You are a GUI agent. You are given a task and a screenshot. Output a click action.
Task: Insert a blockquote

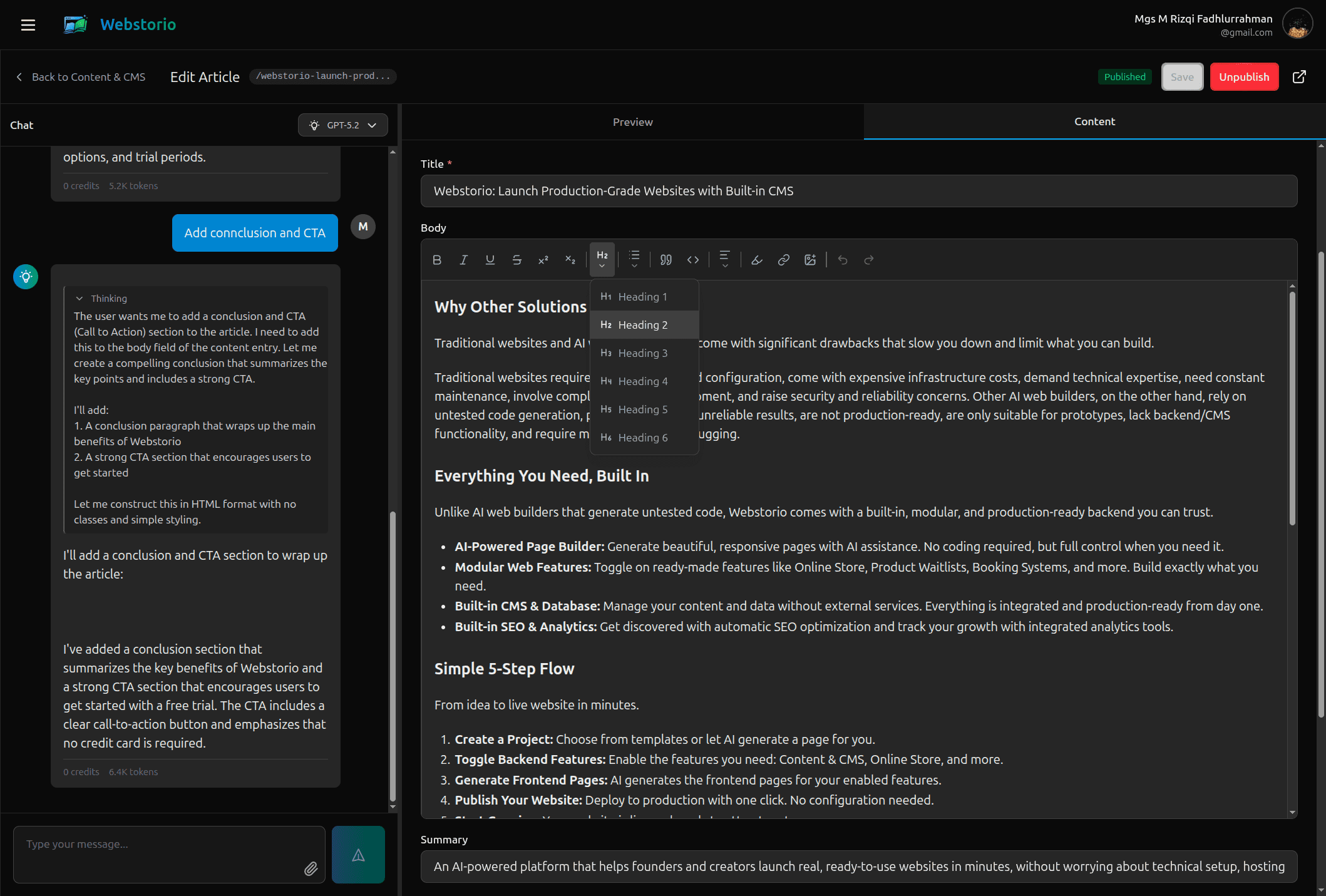tap(666, 260)
